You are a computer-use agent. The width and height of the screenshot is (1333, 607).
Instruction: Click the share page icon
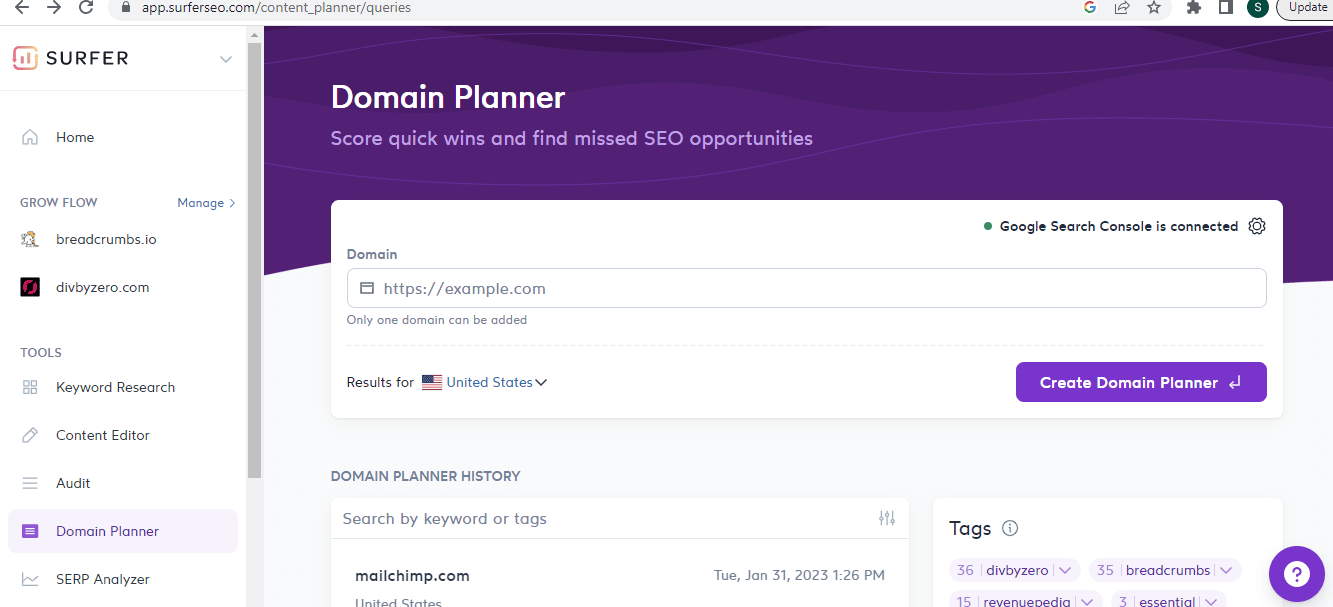(x=1122, y=7)
